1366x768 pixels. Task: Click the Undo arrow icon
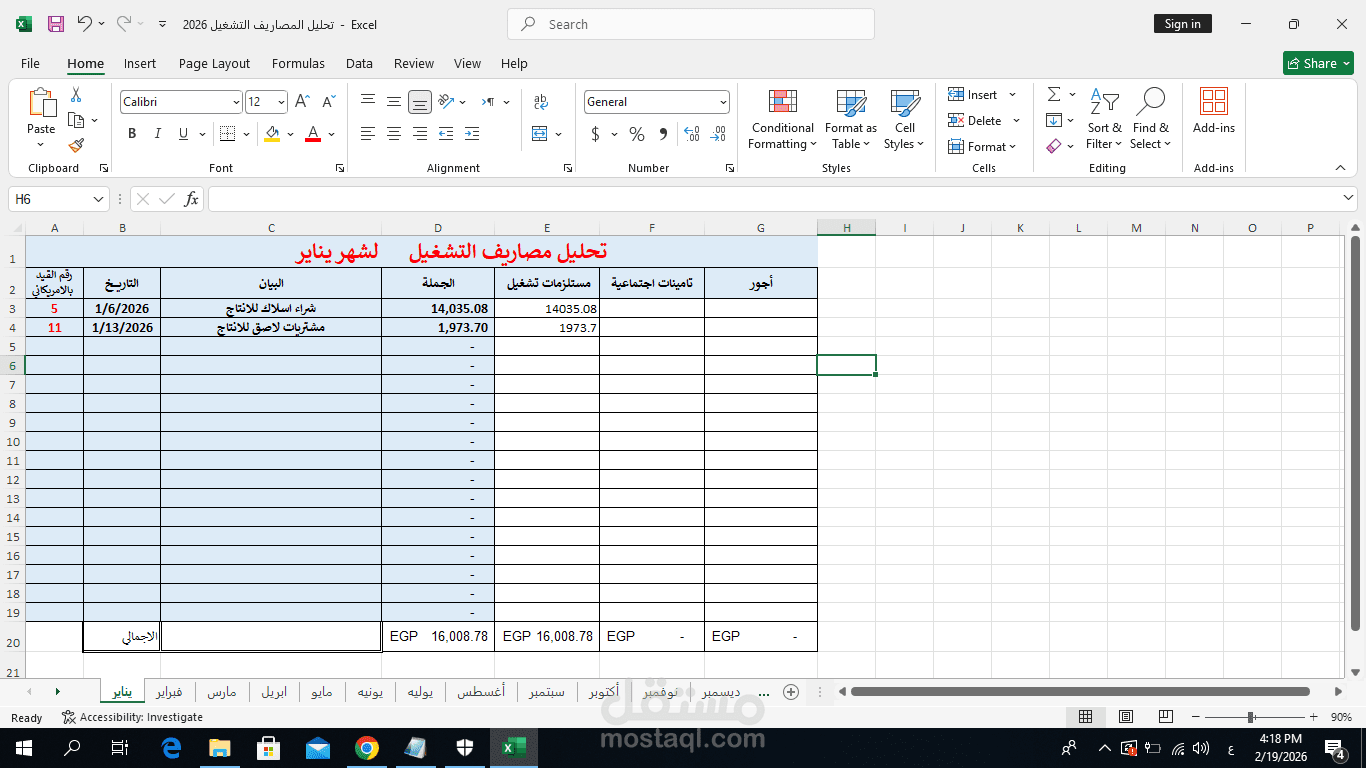point(85,24)
